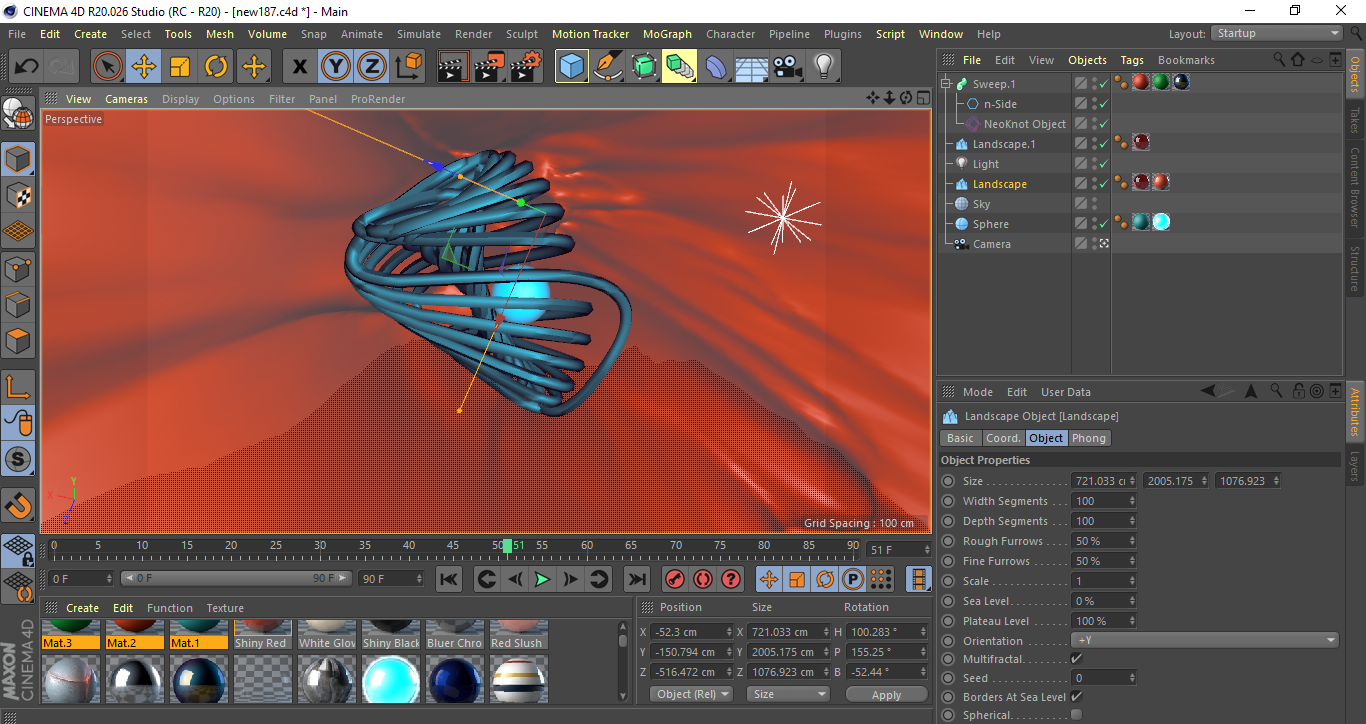1366x724 pixels.
Task: Click the Seed value stepper
Action: (1132, 678)
